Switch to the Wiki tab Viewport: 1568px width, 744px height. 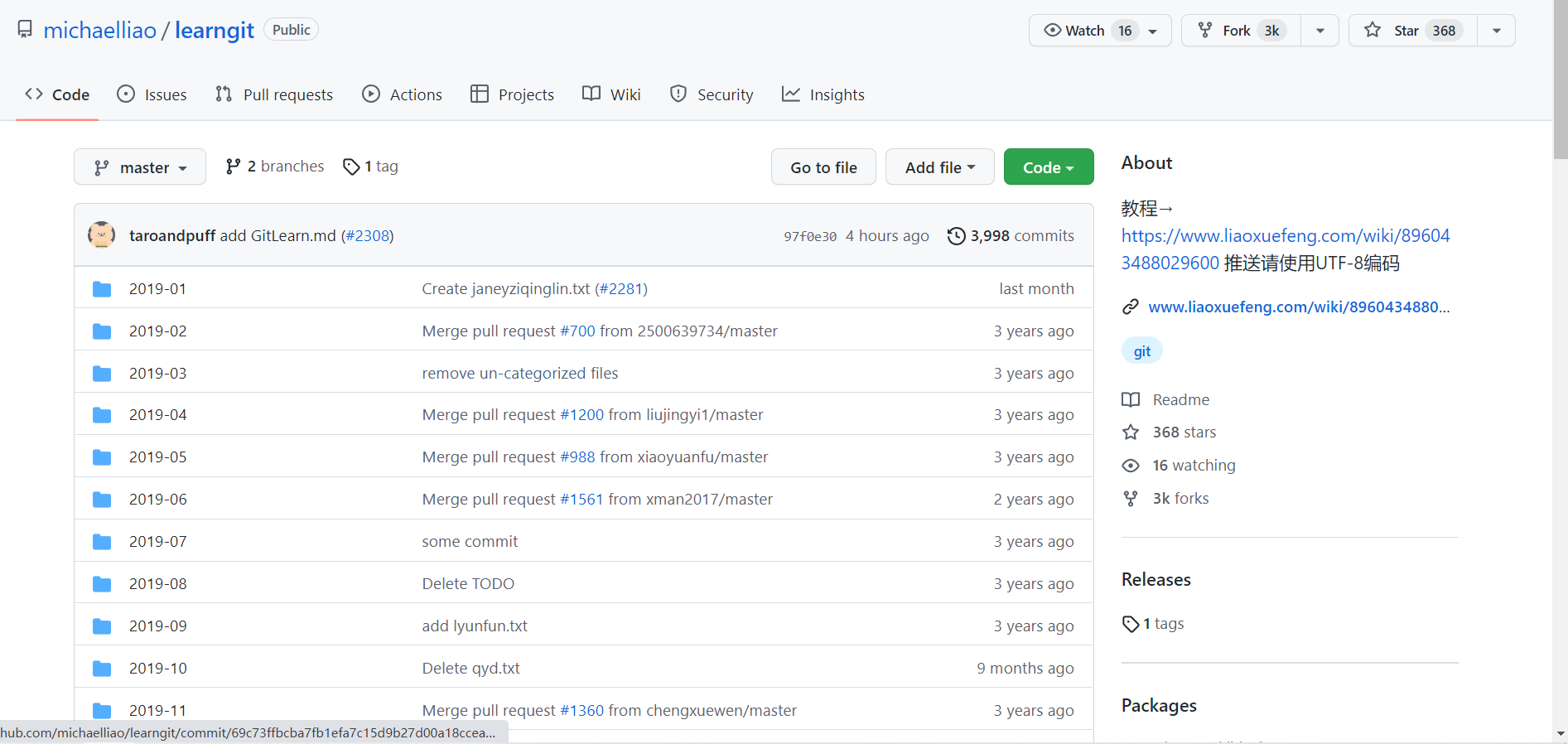coord(612,94)
